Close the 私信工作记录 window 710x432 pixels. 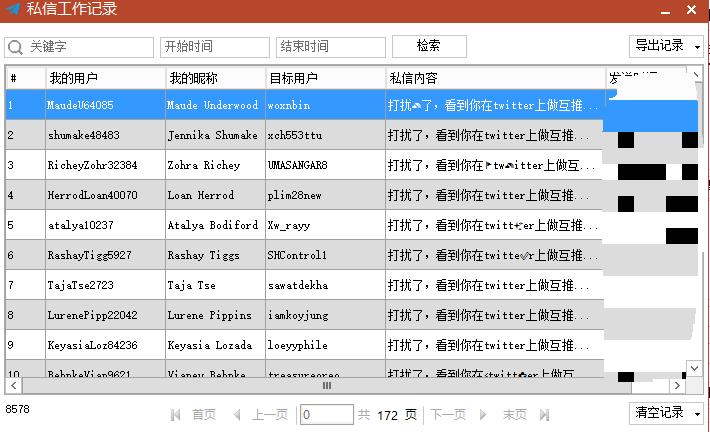[x=692, y=10]
